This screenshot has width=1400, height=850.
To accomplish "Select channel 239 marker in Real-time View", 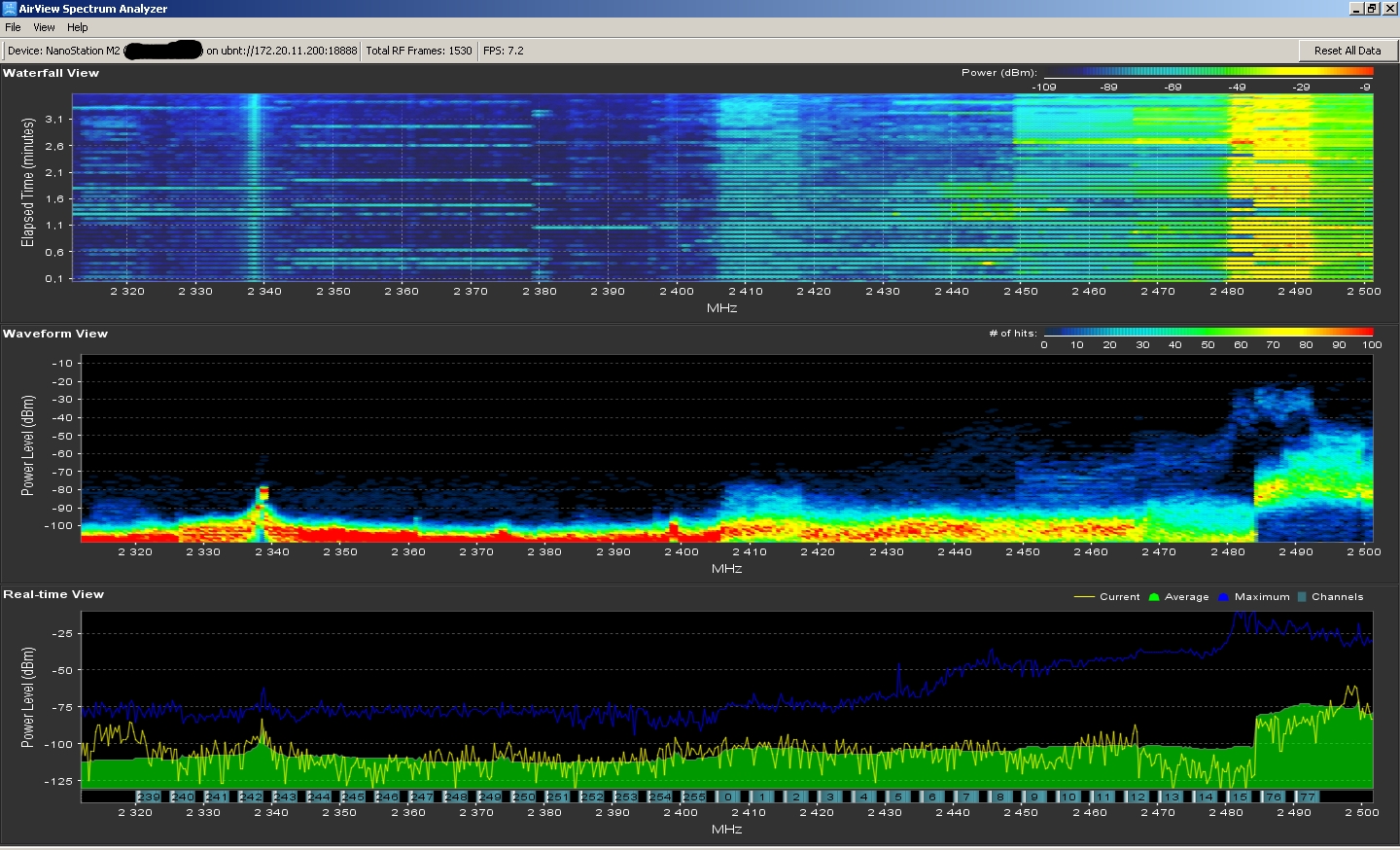I will (148, 797).
